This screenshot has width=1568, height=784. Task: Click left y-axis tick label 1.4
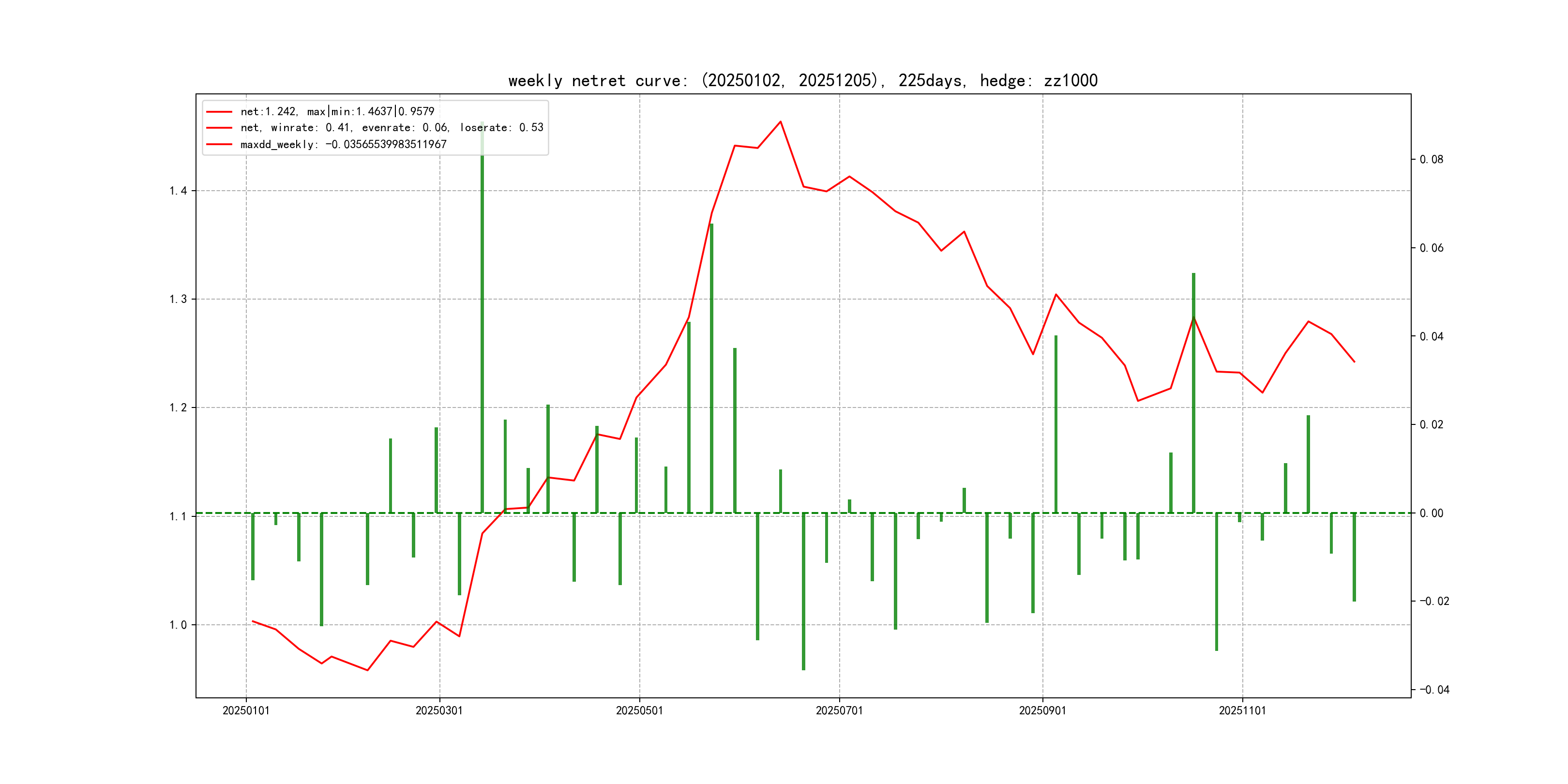click(179, 191)
